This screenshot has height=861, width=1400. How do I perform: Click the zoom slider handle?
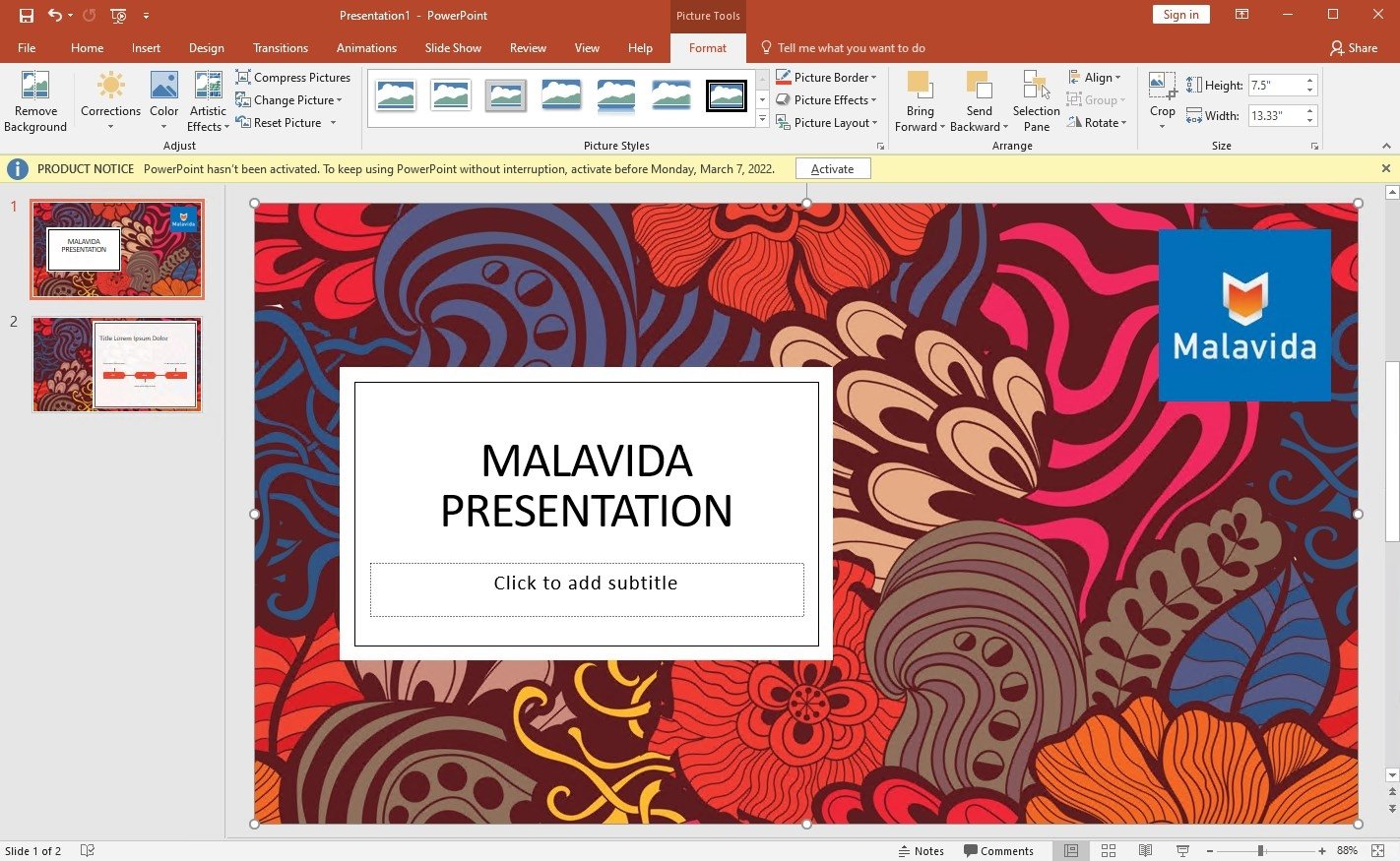[x=1260, y=851]
